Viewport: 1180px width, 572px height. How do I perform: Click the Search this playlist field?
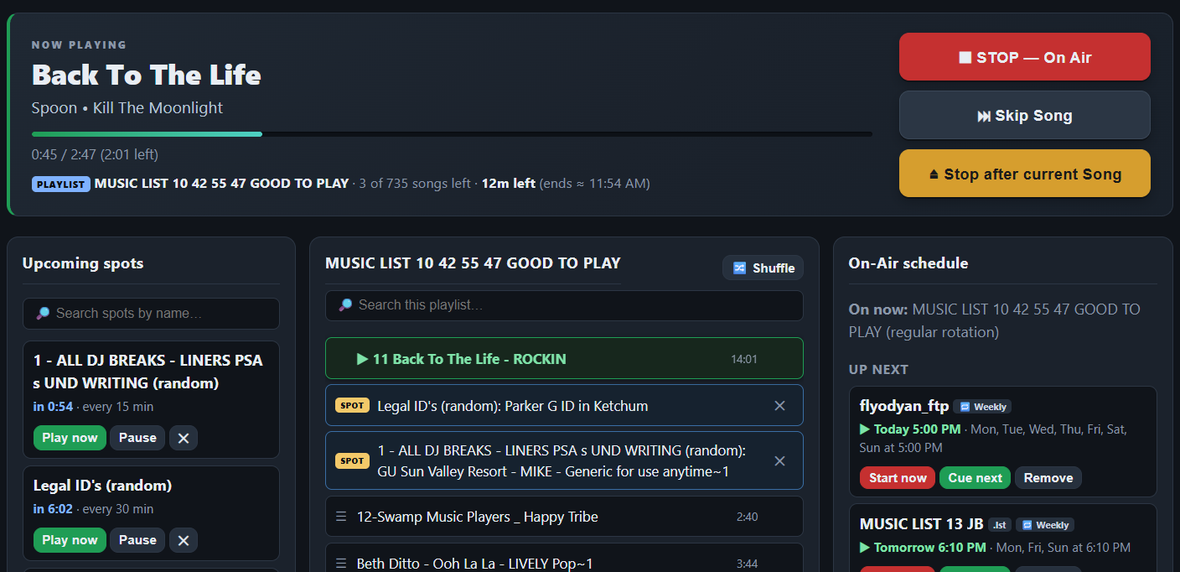click(564, 305)
